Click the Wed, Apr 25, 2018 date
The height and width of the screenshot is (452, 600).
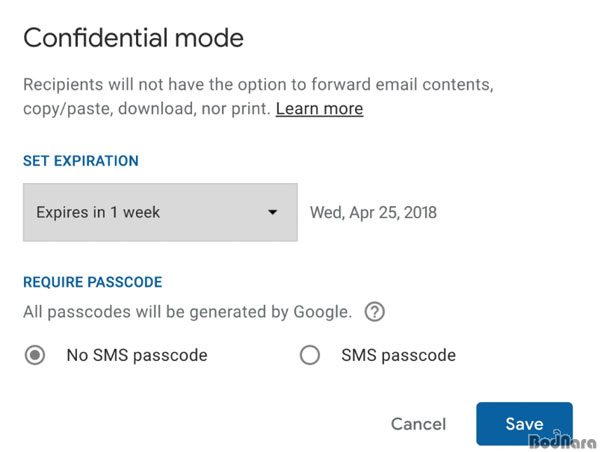tap(373, 212)
